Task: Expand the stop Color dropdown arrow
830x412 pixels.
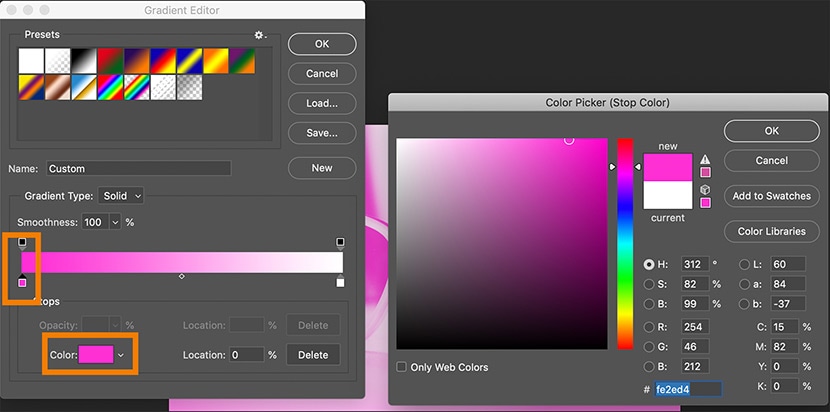Action: (x=121, y=355)
